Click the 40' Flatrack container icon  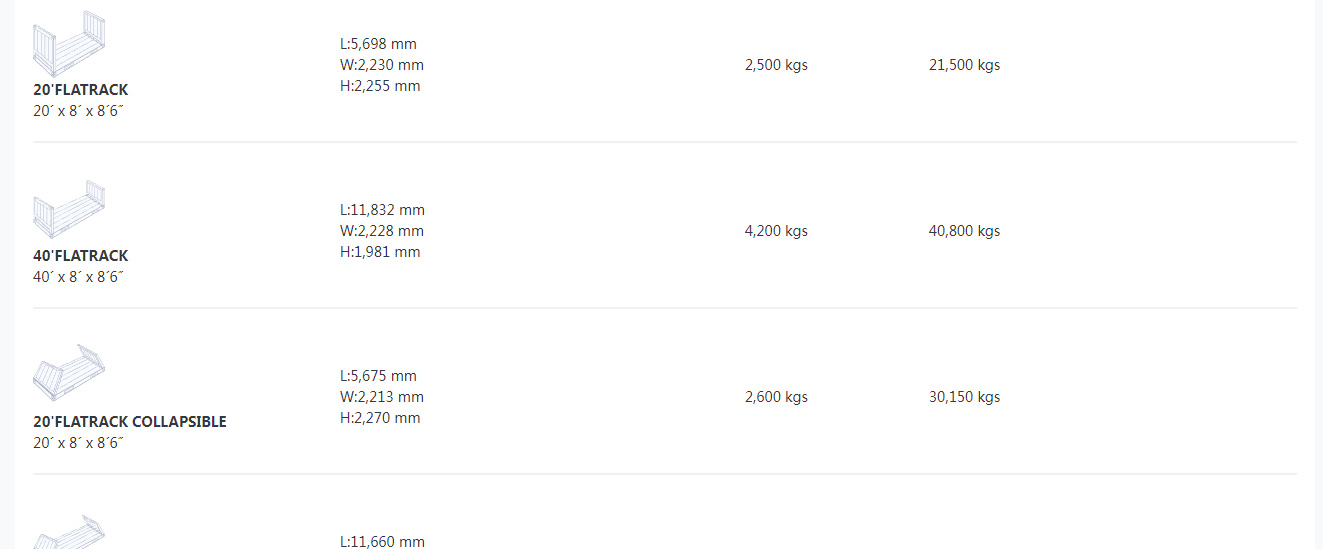click(70, 209)
